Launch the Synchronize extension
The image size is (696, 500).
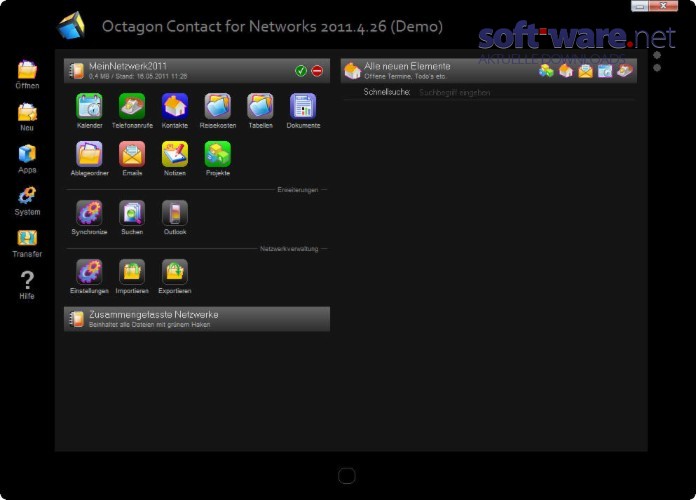pyautogui.click(x=89, y=213)
